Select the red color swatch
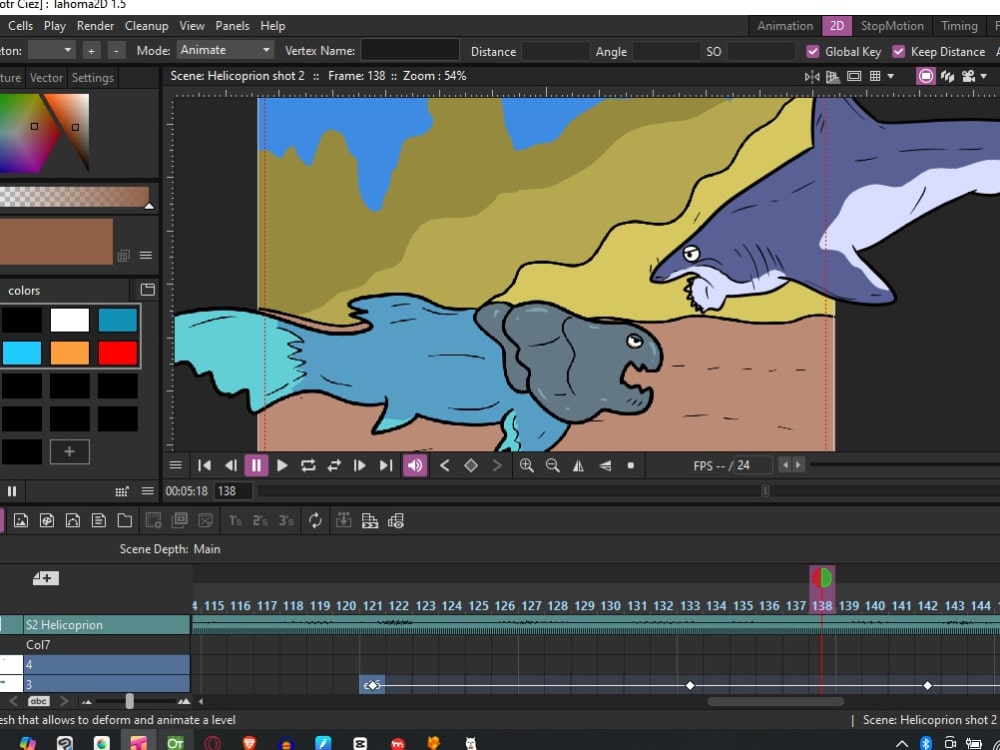Image resolution: width=1000 pixels, height=750 pixels. (x=118, y=353)
